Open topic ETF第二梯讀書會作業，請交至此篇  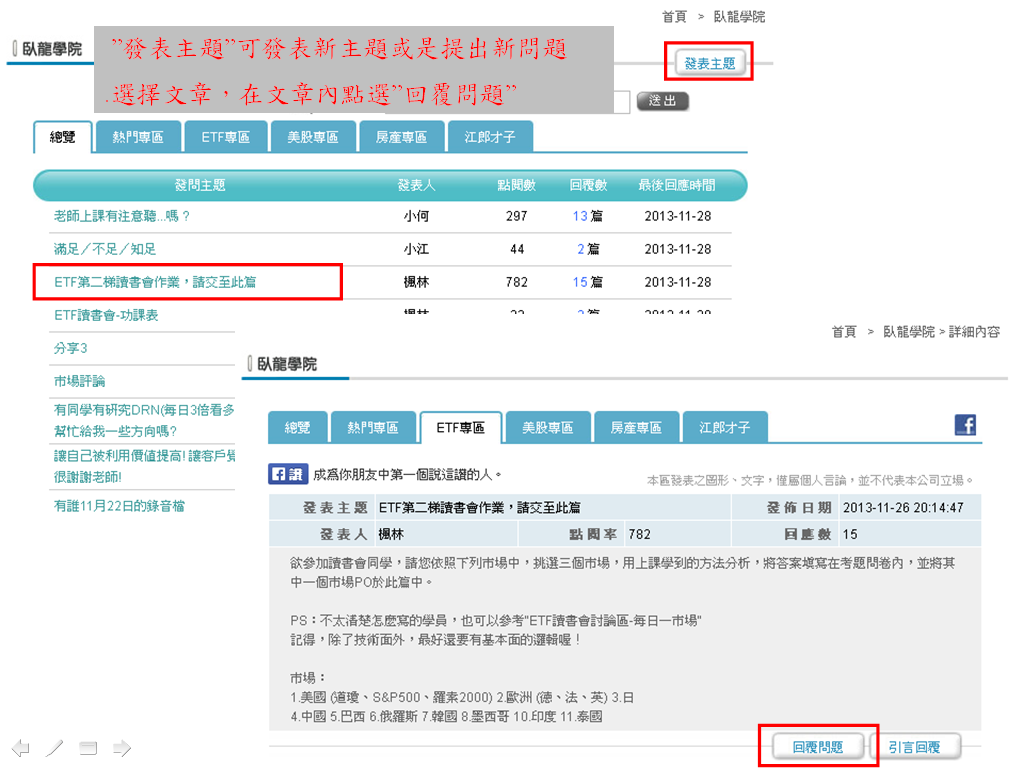point(155,282)
